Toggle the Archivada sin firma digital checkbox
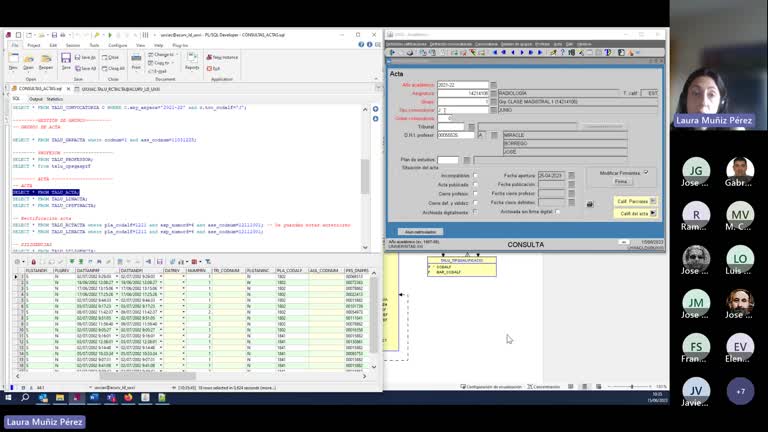 [x=557, y=212]
